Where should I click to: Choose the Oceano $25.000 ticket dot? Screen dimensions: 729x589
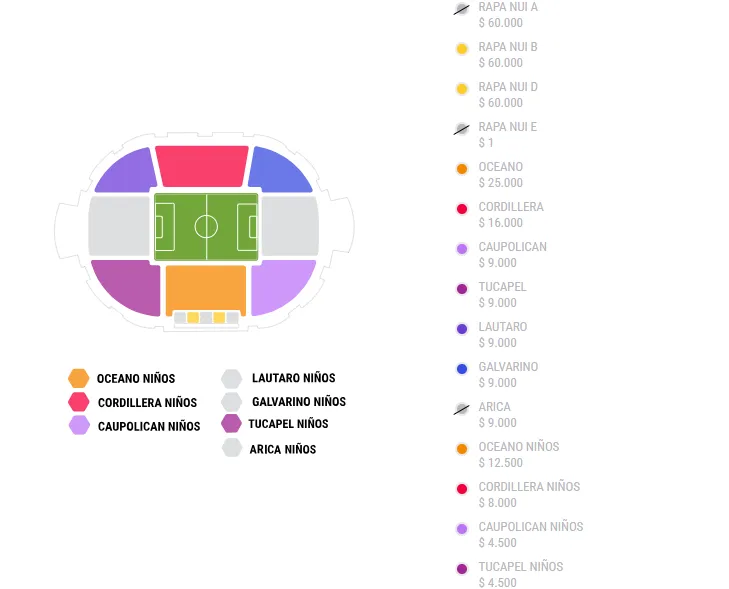point(462,169)
